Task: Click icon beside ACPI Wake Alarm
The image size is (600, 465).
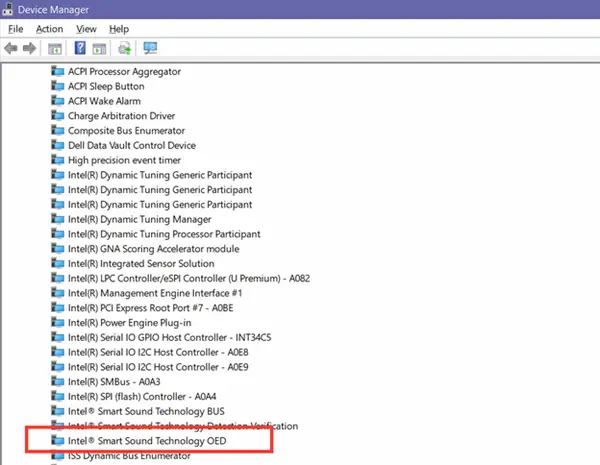Action: tap(58, 101)
